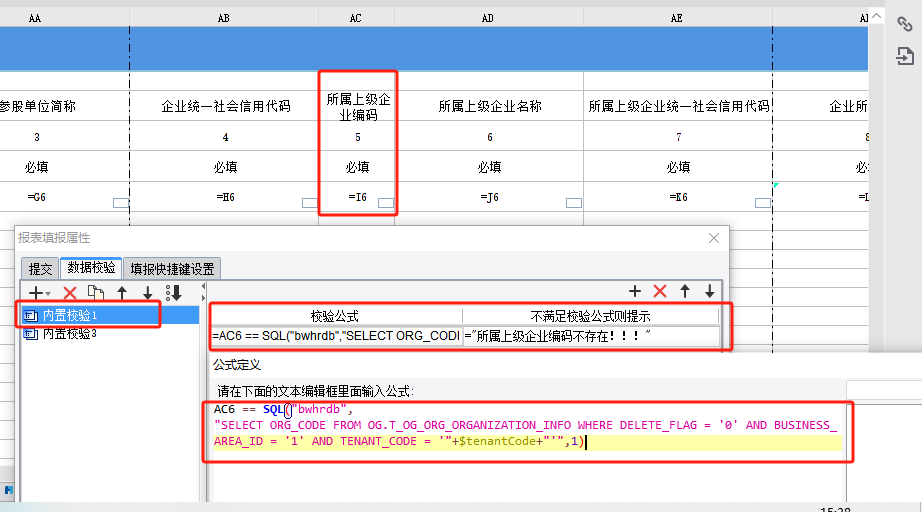This screenshot has width=922, height=512.
Task: Add a new formula row with right plus icon
Action: [634, 291]
